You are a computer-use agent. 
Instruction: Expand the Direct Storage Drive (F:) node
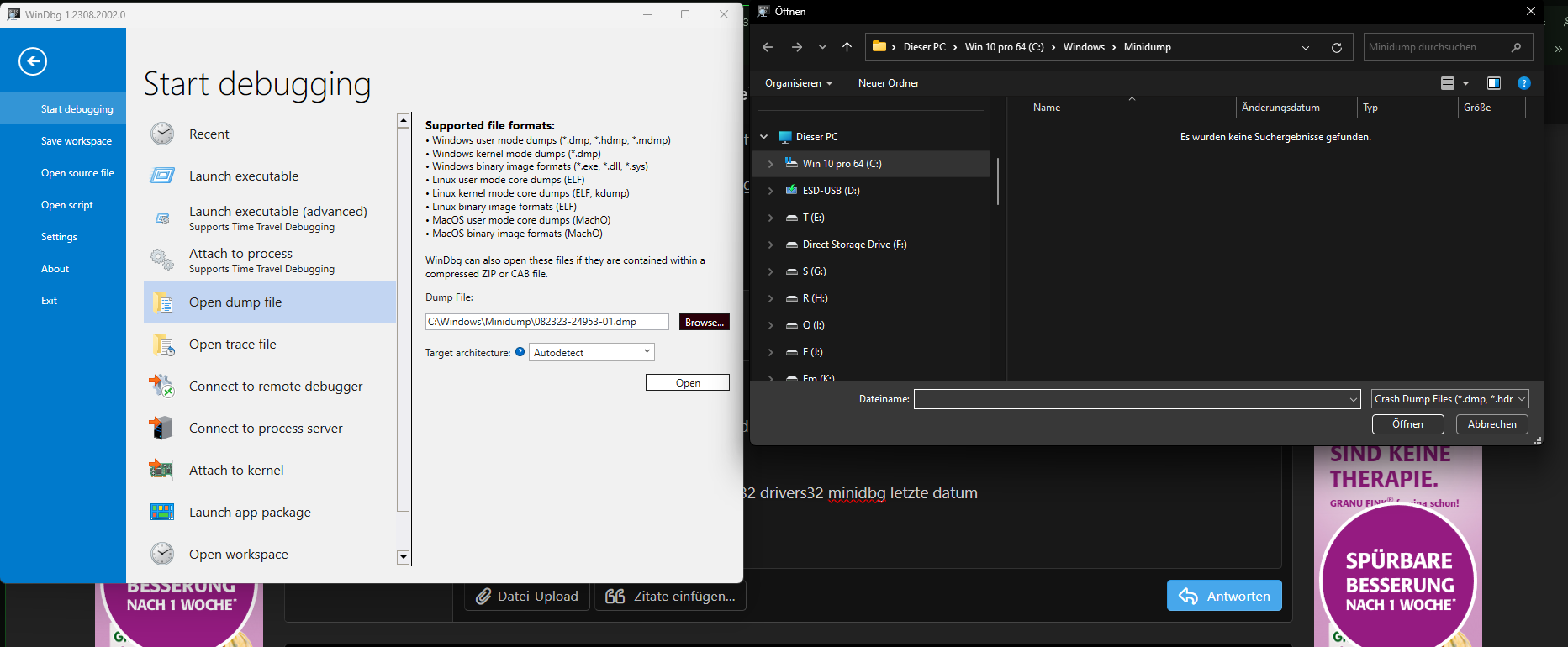click(771, 245)
